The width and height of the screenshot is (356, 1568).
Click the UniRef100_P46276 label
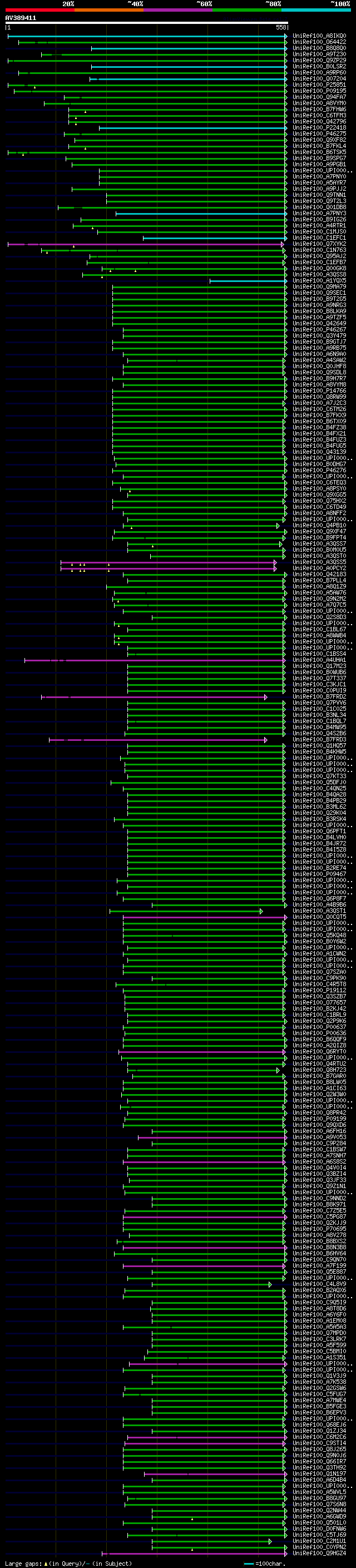click(x=319, y=471)
